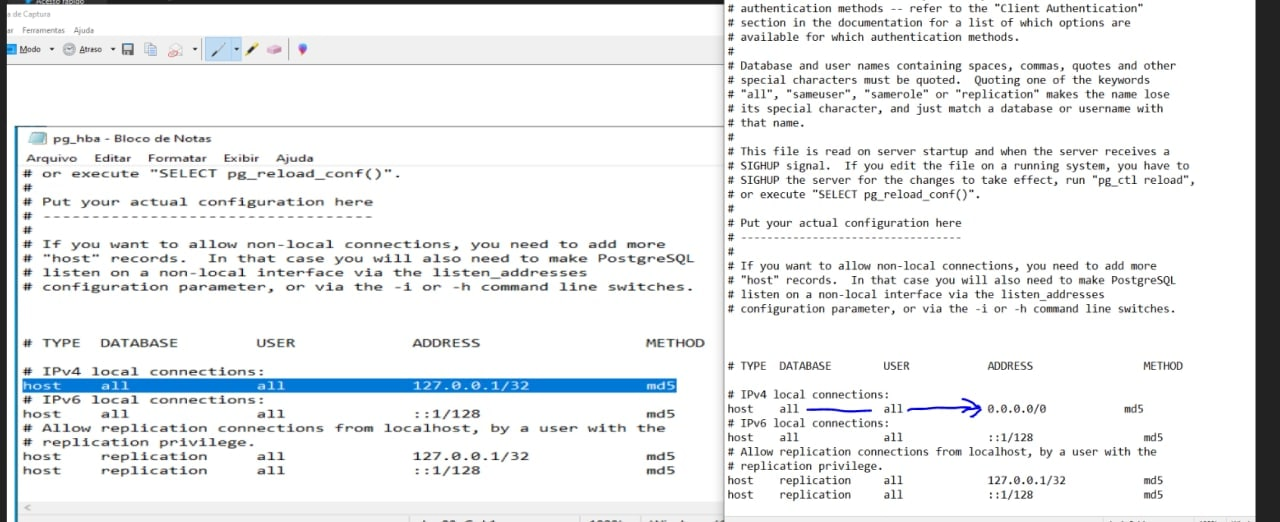This screenshot has height=522, width=1280.
Task: Click '# replication privilege.' line in right editor
Action: (x=805, y=466)
